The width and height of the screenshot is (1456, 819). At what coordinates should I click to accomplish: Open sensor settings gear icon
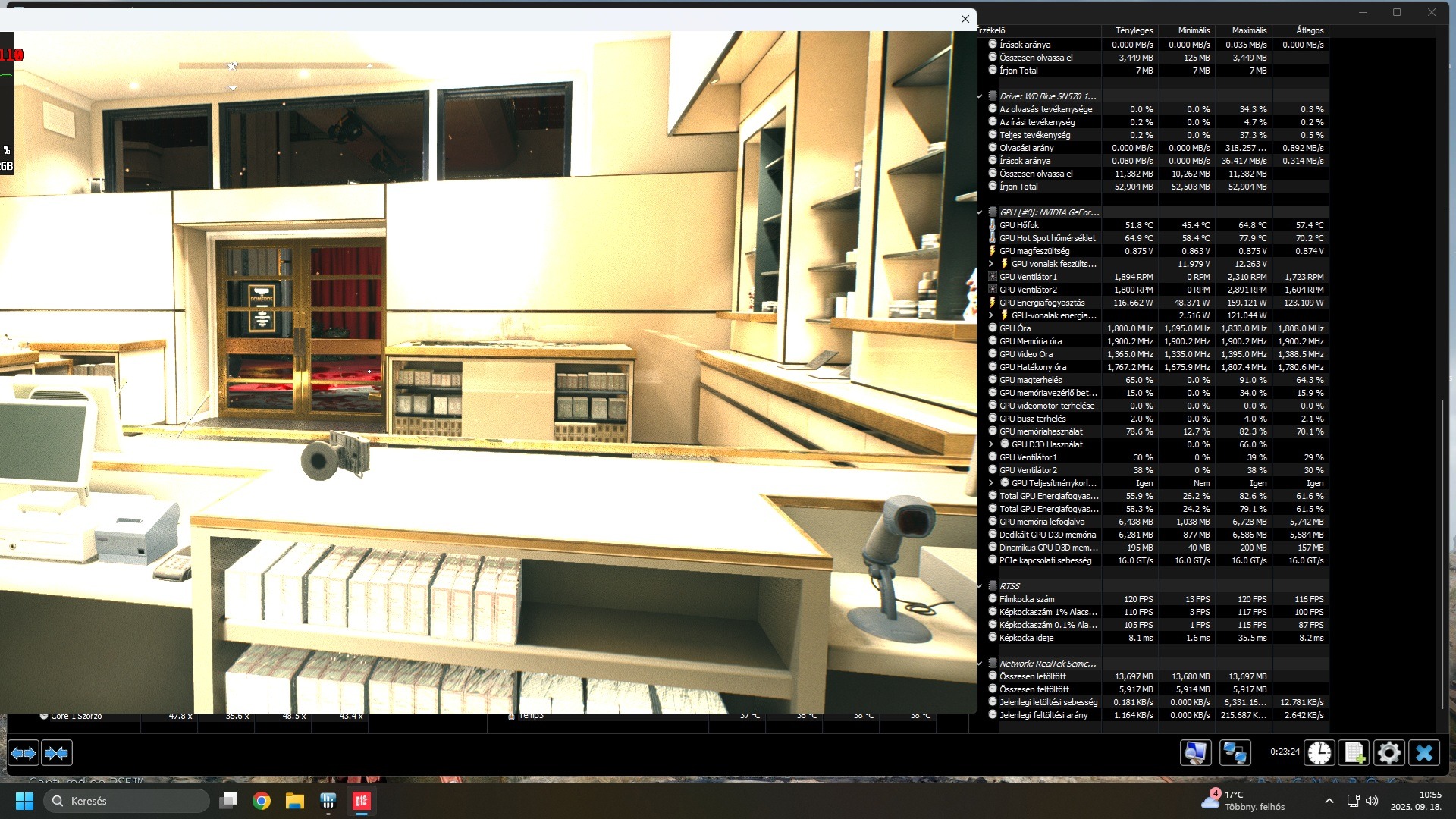(1389, 753)
